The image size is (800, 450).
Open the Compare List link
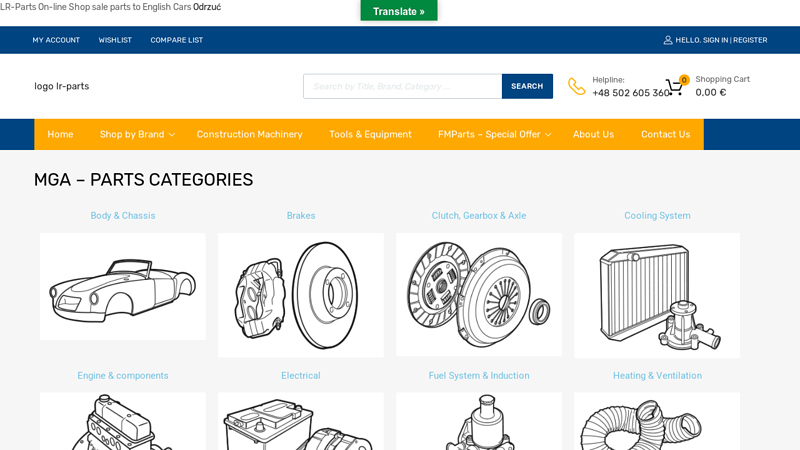[177, 40]
